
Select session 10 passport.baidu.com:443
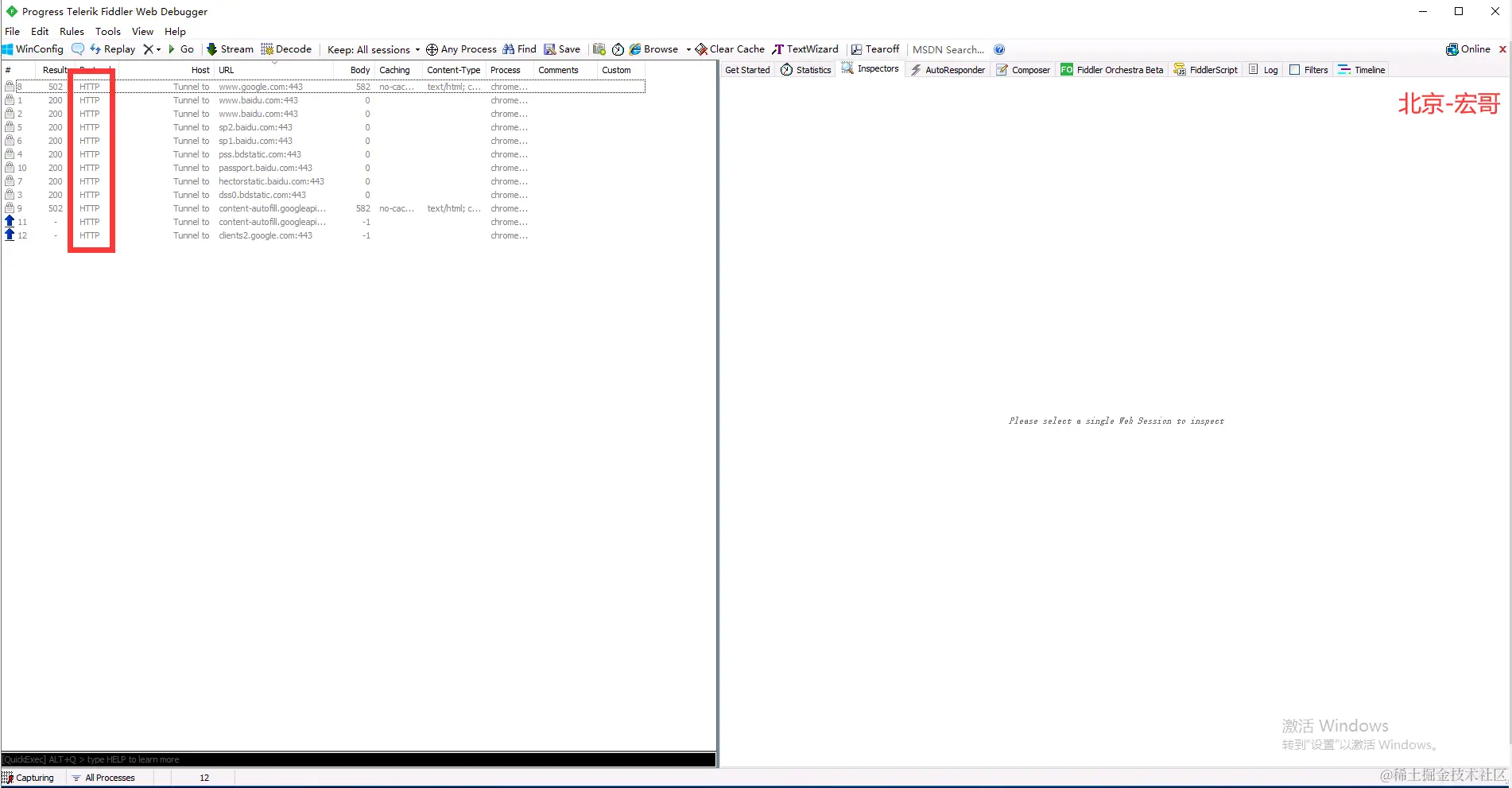[323, 168]
